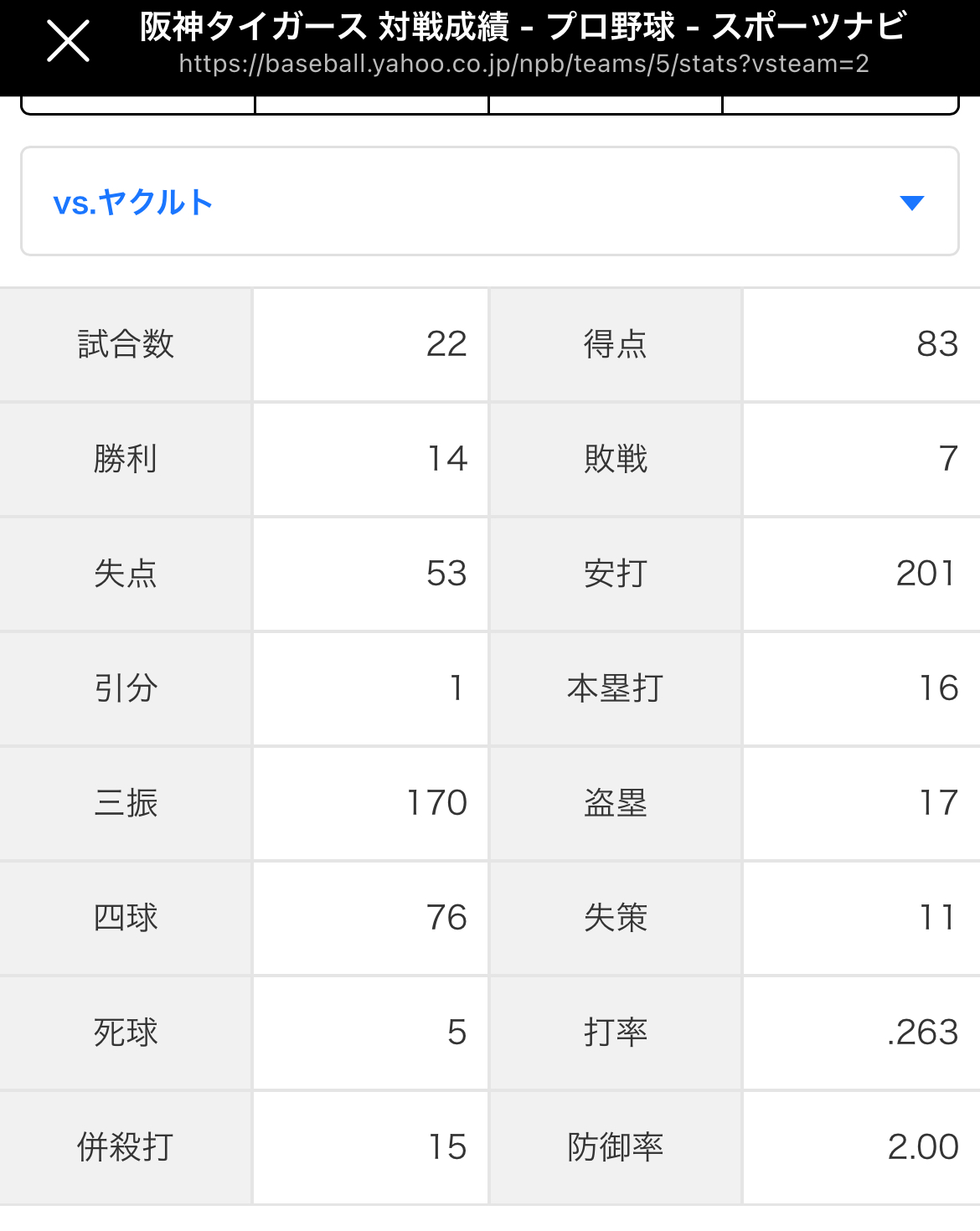This screenshot has width=980, height=1231.
Task: Select the 試合数 label cell
Action: click(126, 344)
